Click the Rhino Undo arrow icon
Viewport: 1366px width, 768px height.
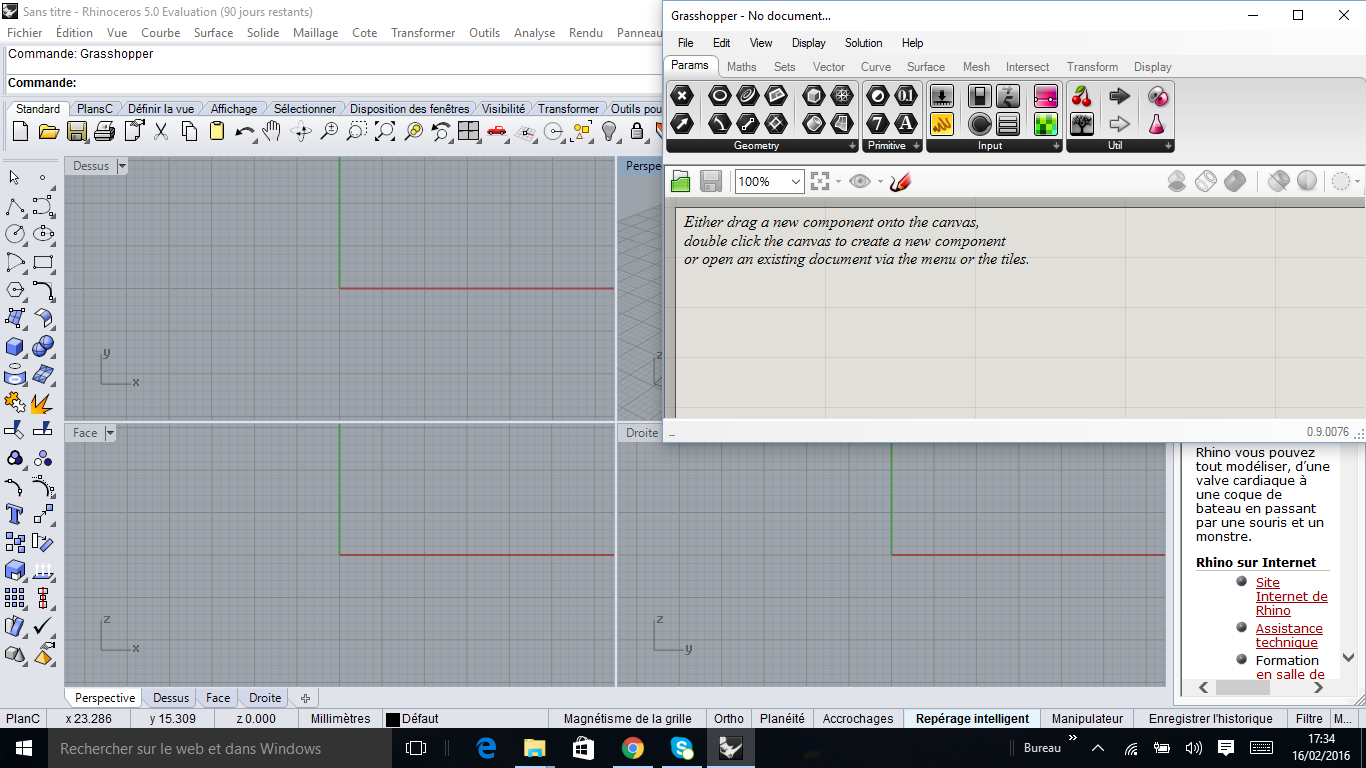244,131
